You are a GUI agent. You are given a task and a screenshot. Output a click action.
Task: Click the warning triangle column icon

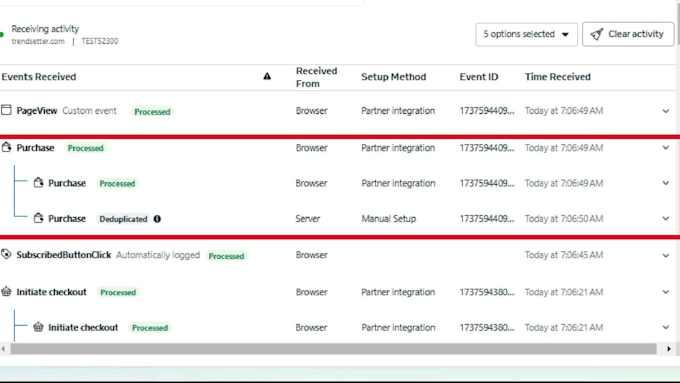pyautogui.click(x=267, y=76)
